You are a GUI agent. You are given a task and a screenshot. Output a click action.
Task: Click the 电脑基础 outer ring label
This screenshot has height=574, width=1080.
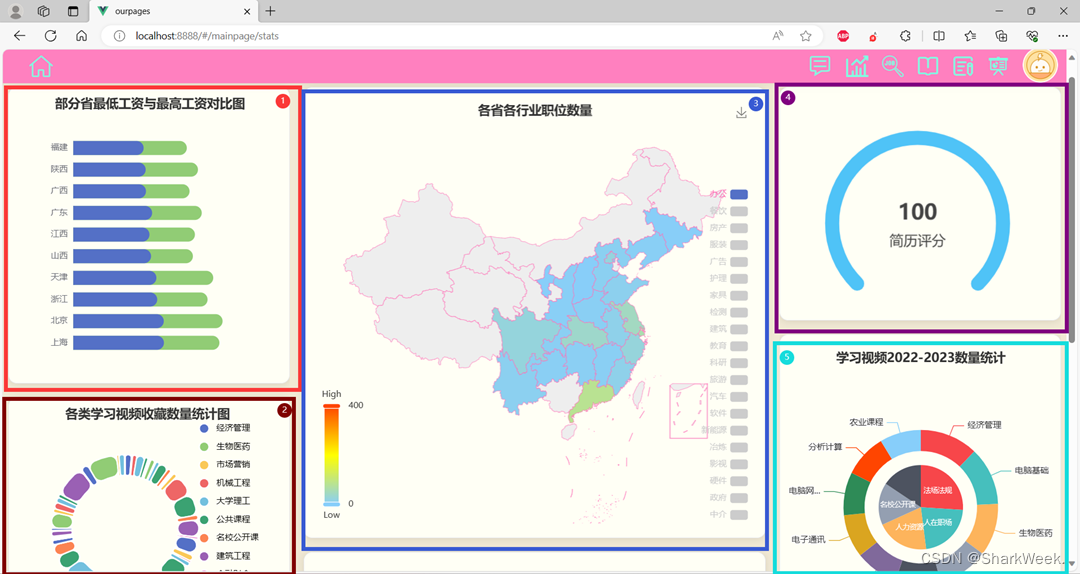(1031, 470)
